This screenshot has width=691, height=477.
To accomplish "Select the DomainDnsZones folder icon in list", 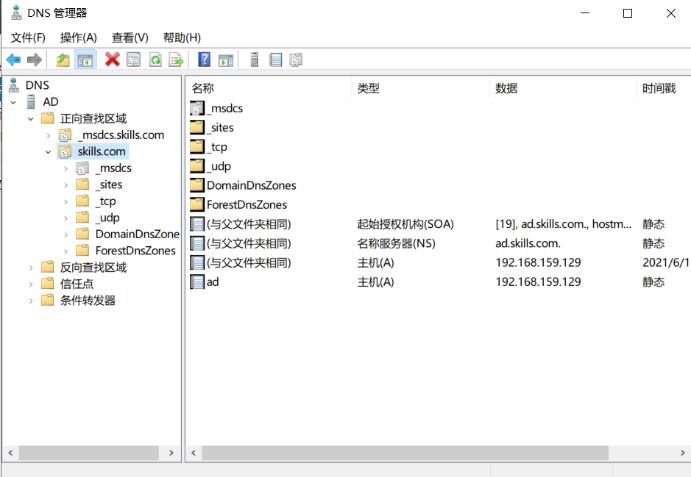I will pos(197,185).
